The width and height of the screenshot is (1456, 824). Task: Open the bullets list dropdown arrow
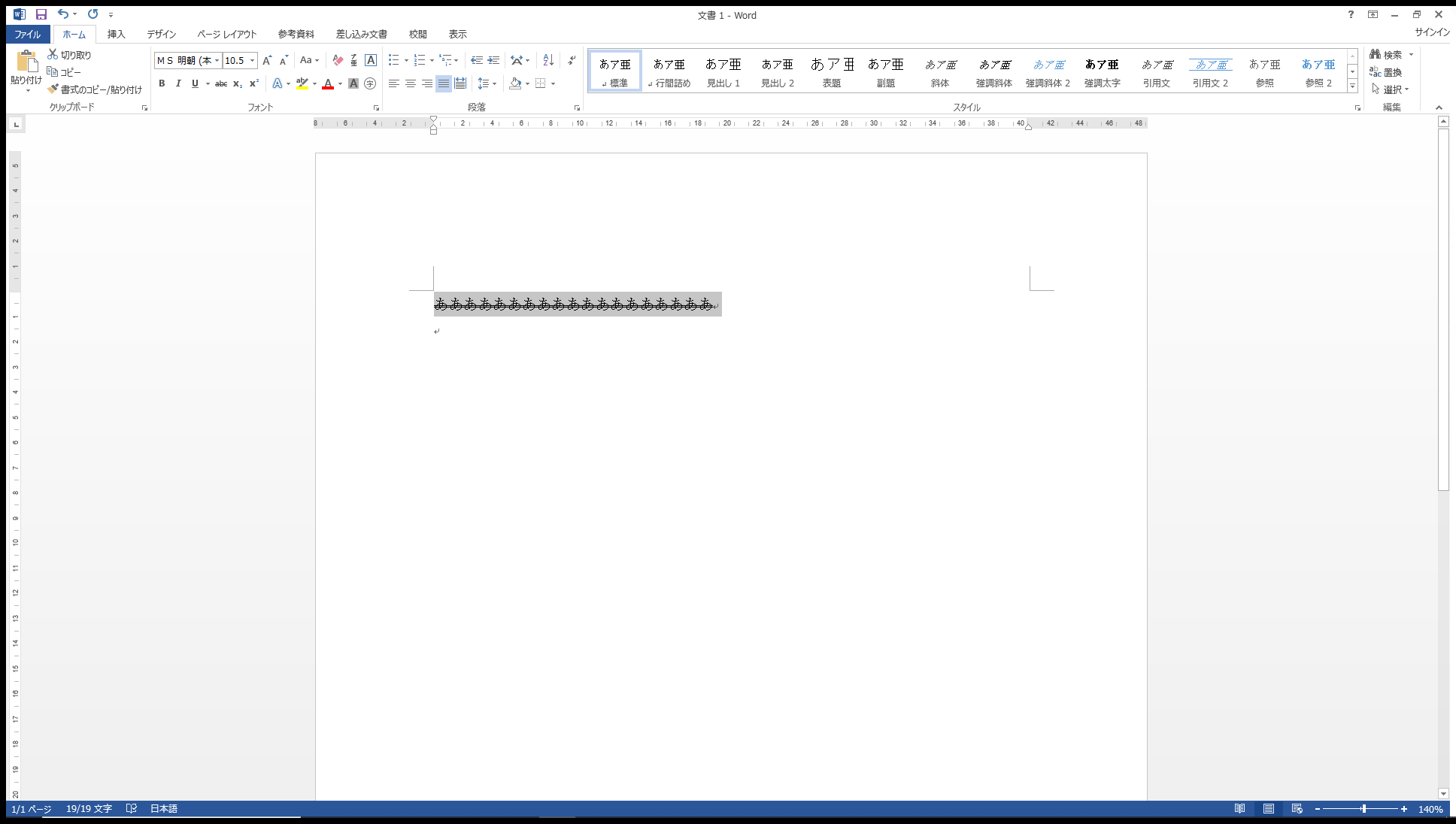pyautogui.click(x=406, y=60)
